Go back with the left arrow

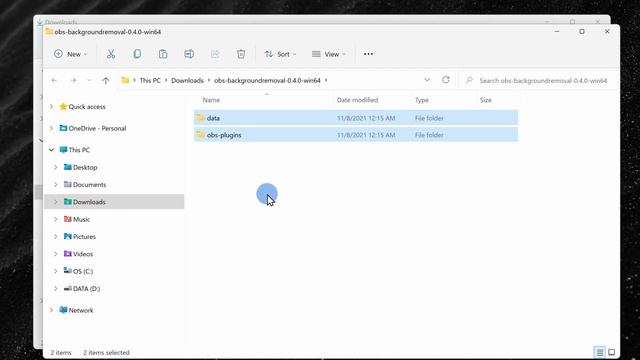click(54, 80)
